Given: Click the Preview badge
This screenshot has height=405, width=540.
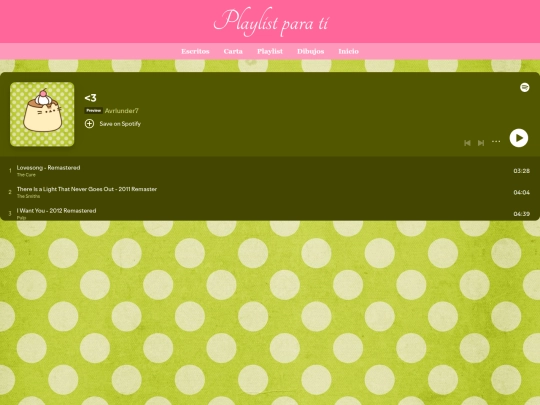Looking at the screenshot, I should 94,111.
